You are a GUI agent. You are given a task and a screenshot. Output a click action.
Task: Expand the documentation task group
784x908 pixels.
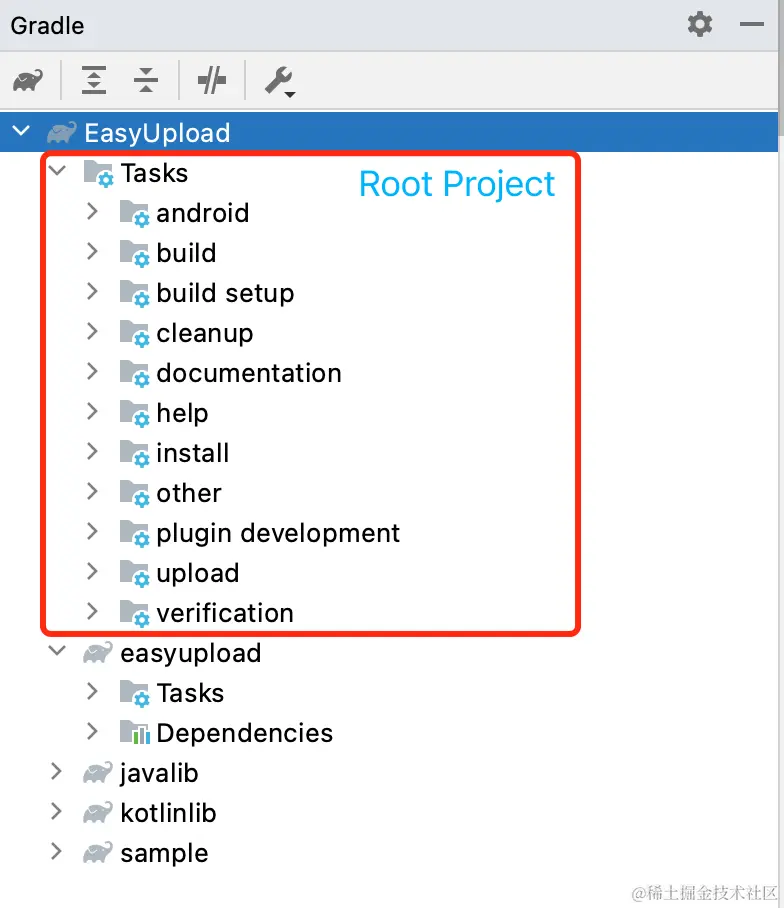[92, 371]
